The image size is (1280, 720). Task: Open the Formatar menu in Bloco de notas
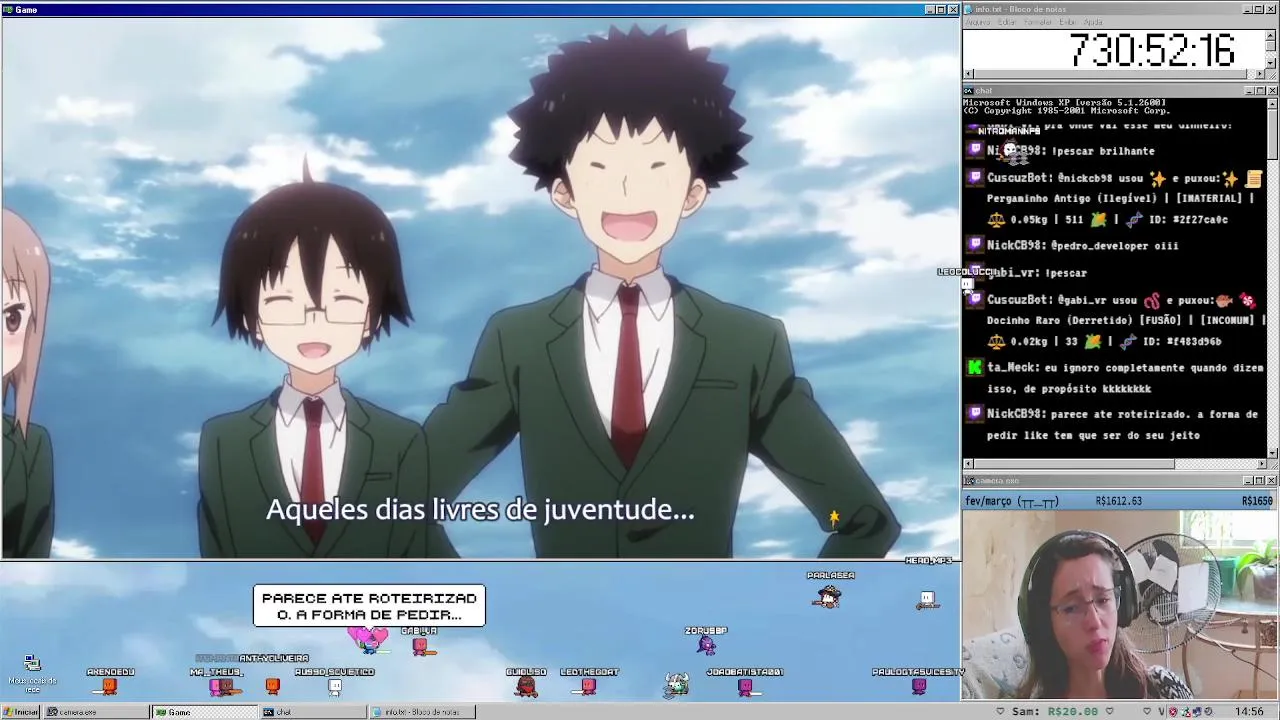[1038, 22]
